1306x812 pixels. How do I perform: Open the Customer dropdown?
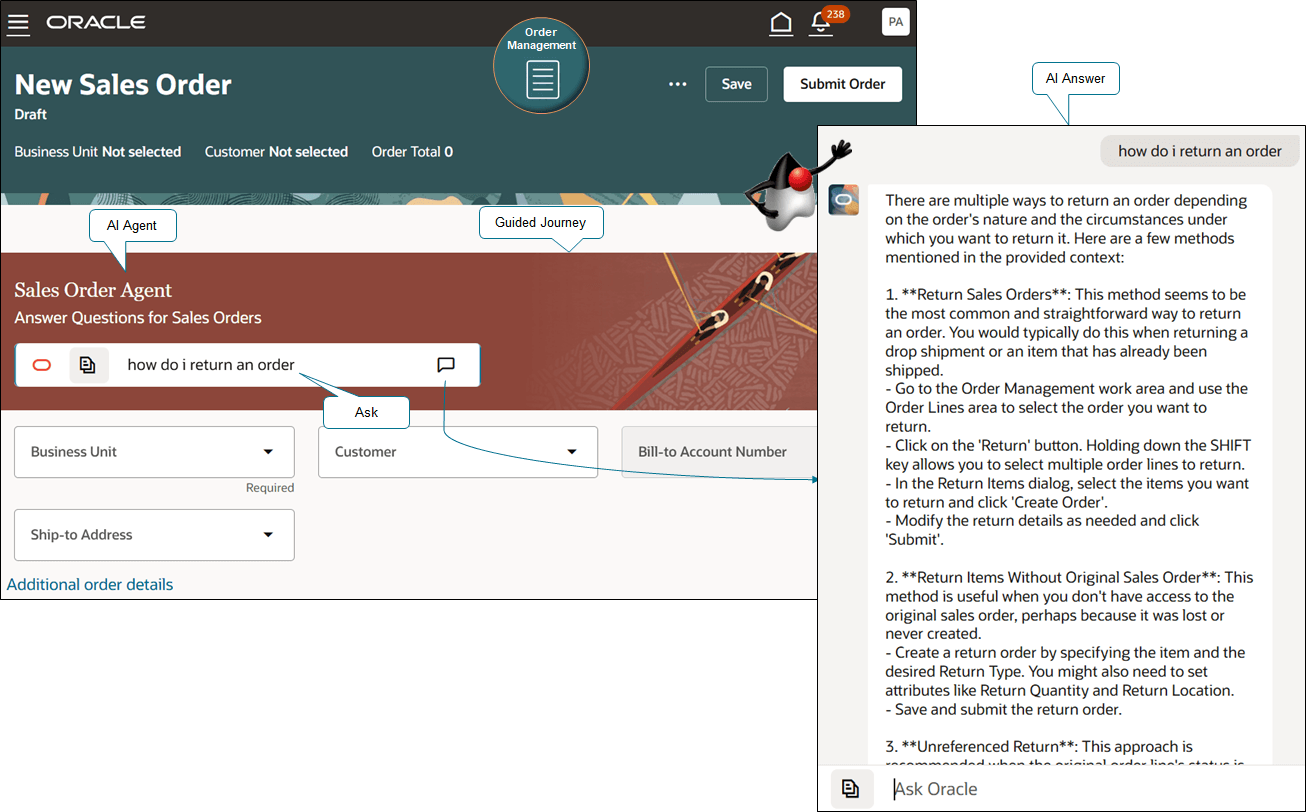coord(458,452)
